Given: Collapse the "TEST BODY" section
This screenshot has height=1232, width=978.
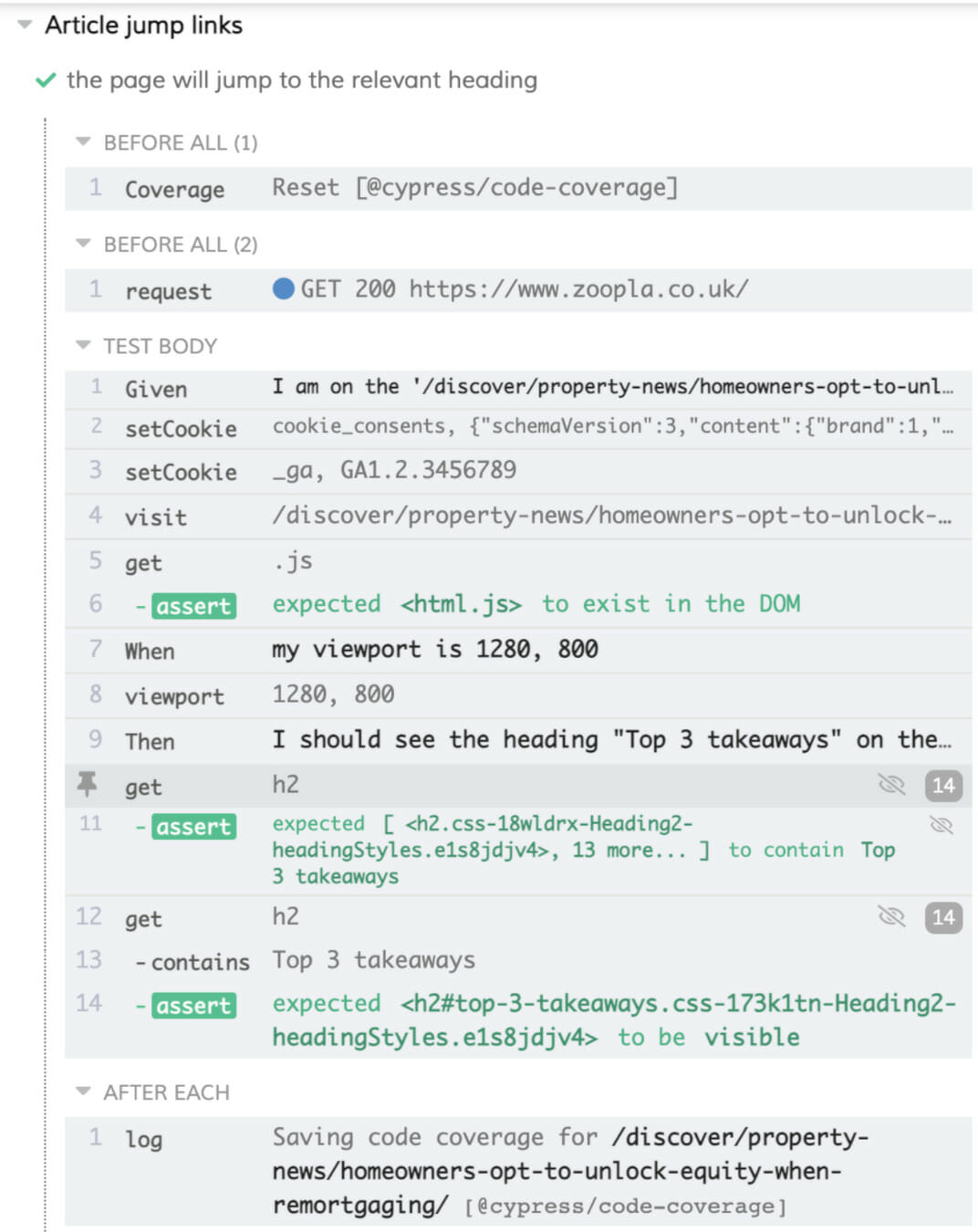Looking at the screenshot, I should (83, 345).
